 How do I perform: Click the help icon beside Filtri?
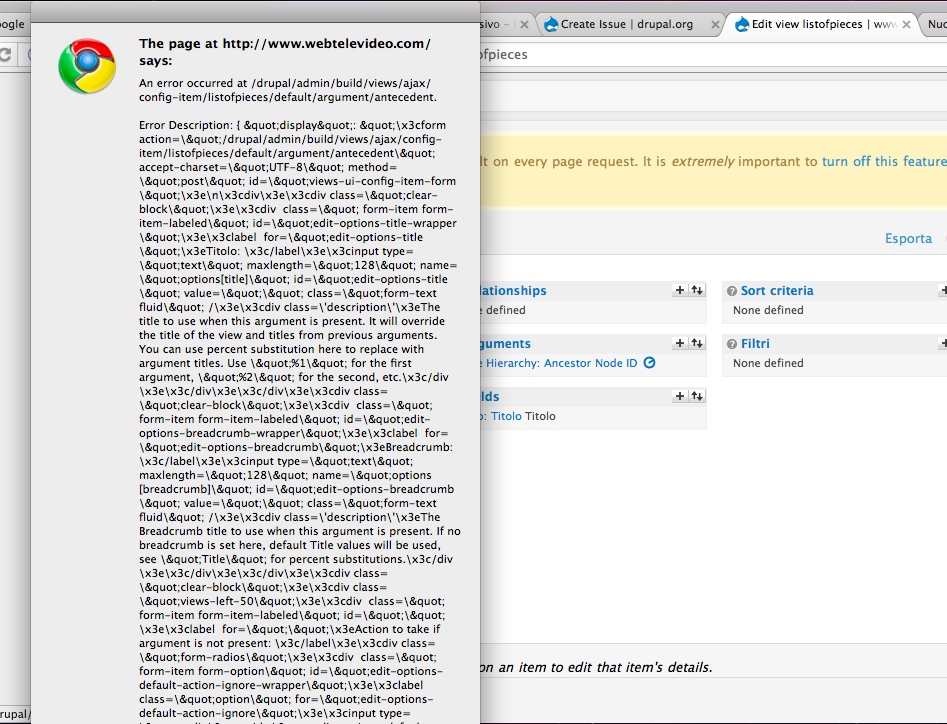(x=731, y=344)
